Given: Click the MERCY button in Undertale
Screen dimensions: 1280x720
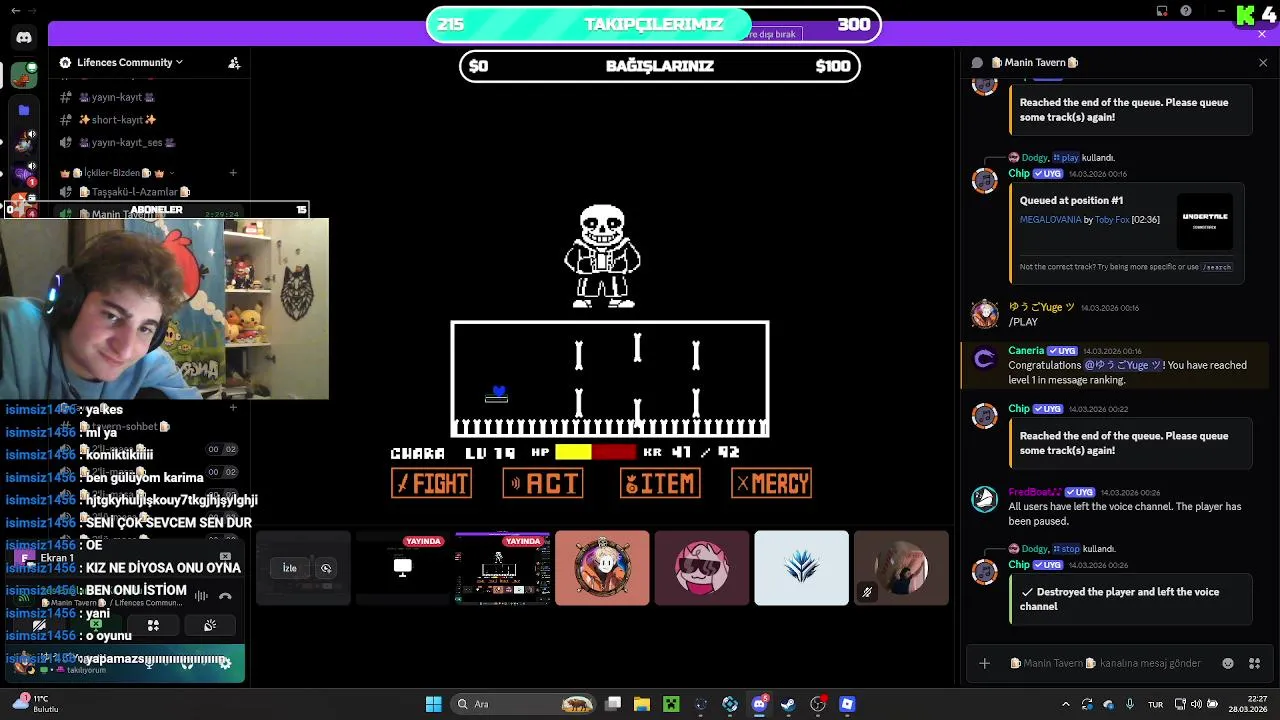Looking at the screenshot, I should point(771,484).
